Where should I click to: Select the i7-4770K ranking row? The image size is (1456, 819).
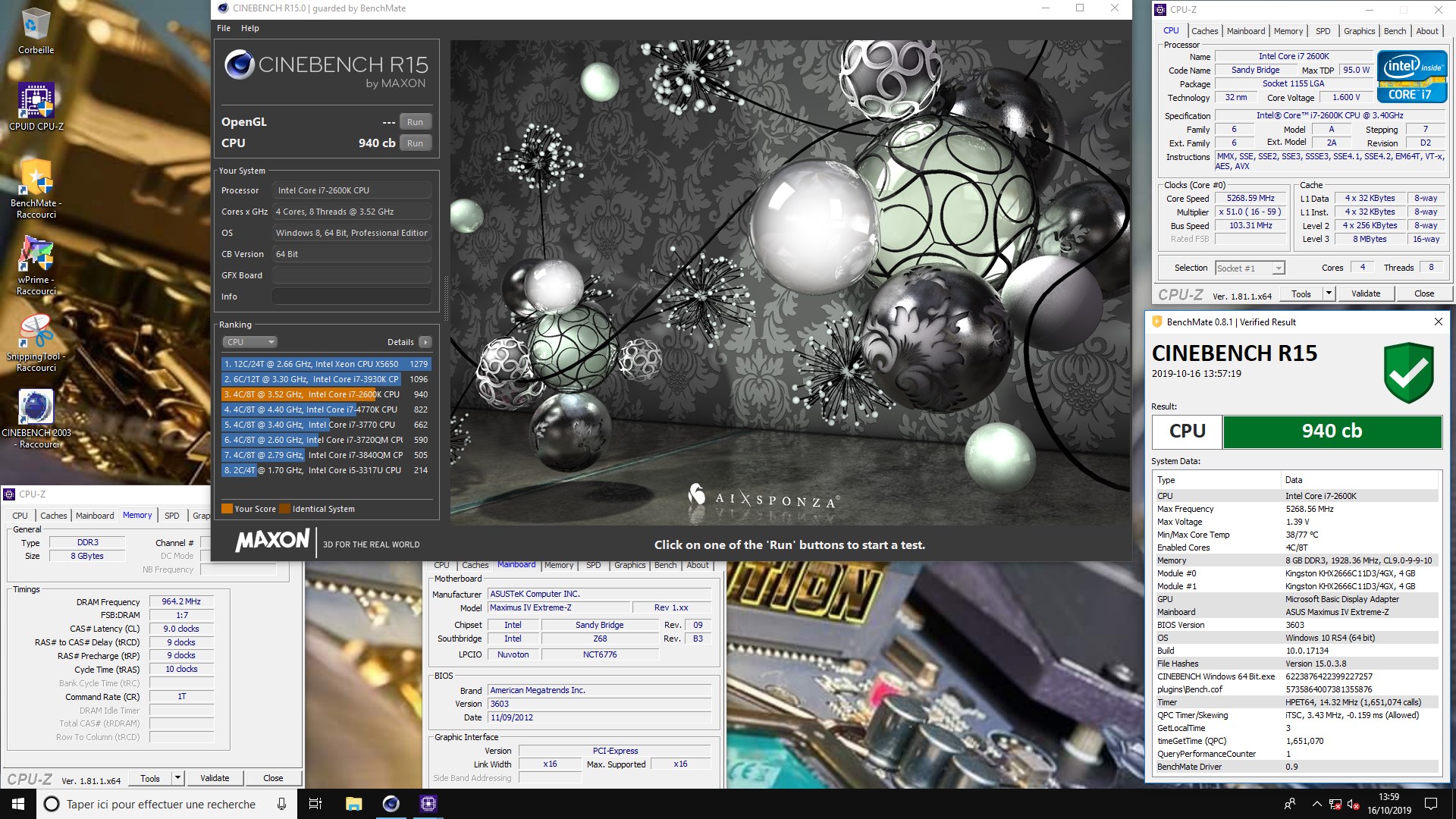(x=326, y=409)
